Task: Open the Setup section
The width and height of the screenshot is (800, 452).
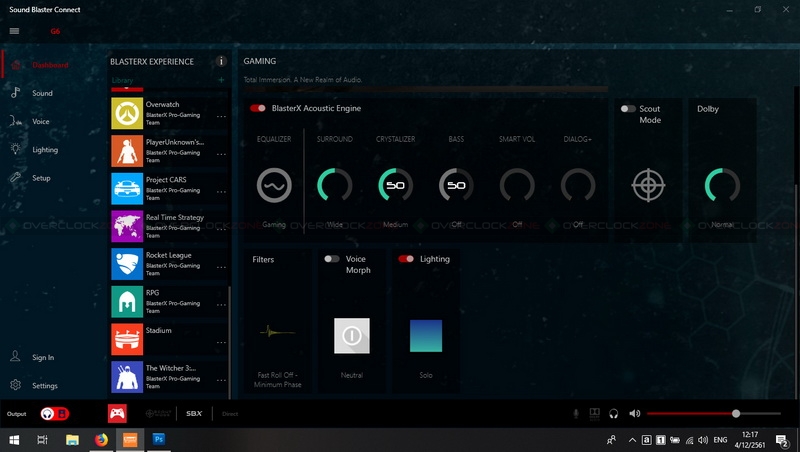Action: [x=41, y=178]
